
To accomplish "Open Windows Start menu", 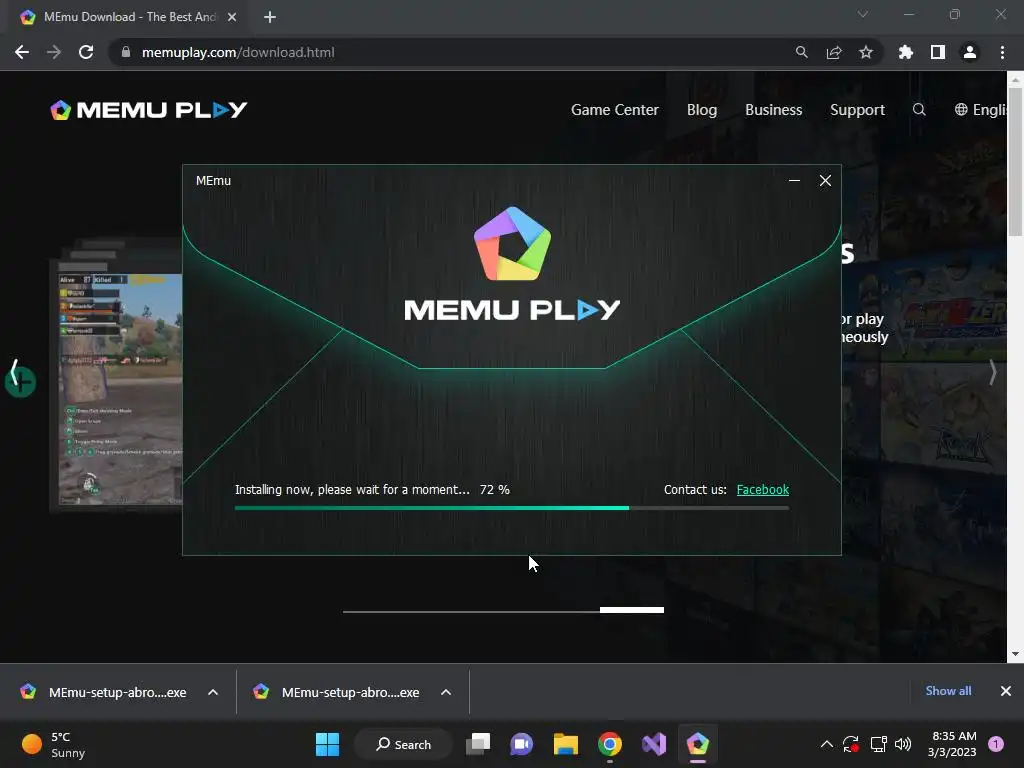I will click(x=327, y=744).
